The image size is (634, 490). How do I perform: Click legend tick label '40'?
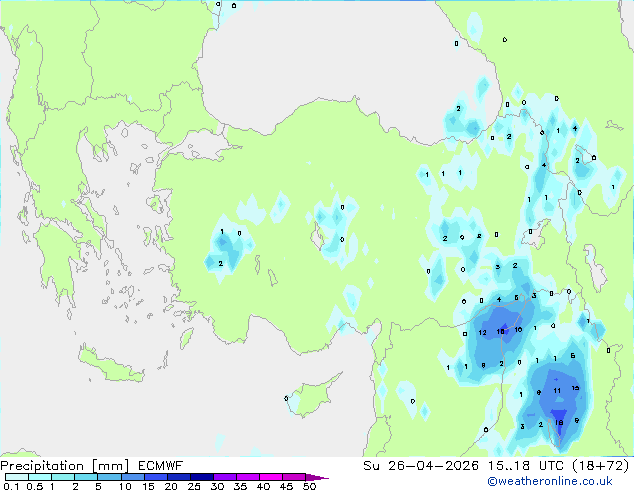coord(263,486)
